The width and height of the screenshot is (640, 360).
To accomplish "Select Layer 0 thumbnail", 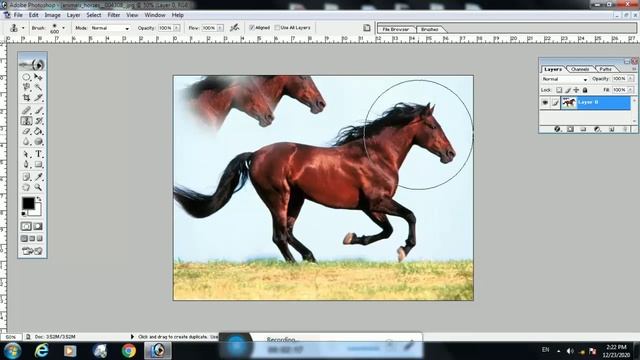I will click(x=569, y=103).
